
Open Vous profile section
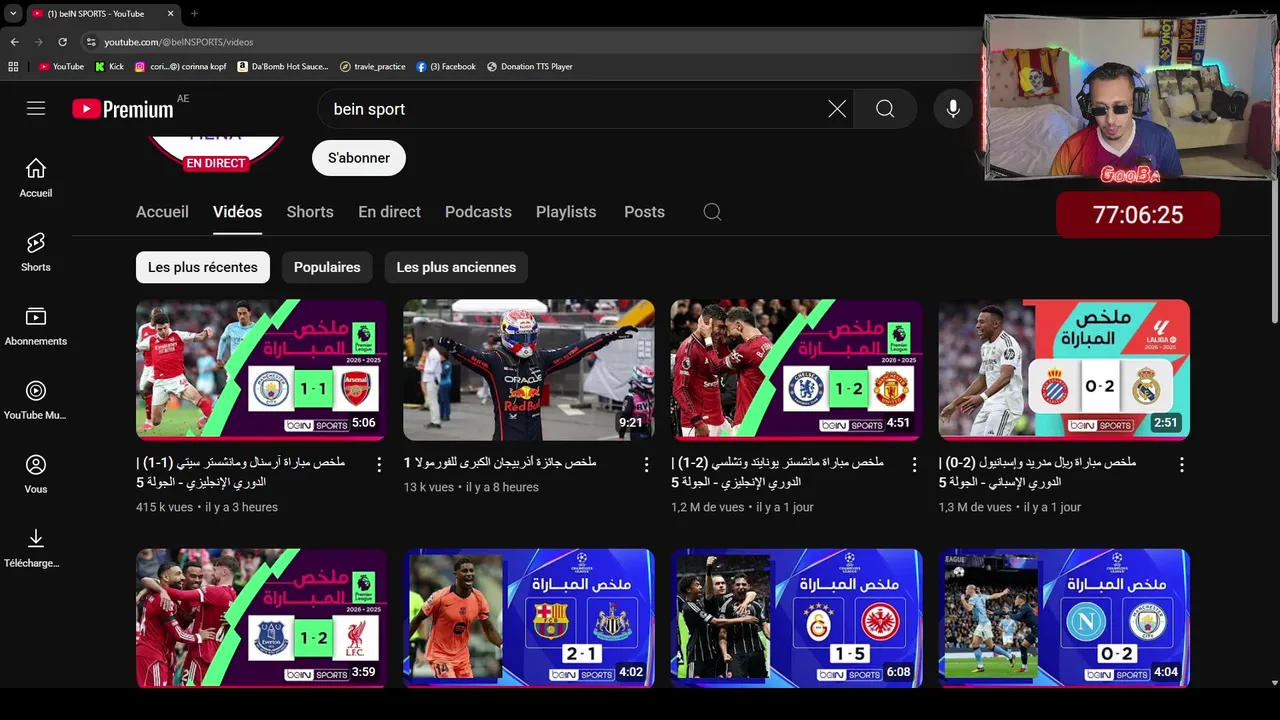36,474
